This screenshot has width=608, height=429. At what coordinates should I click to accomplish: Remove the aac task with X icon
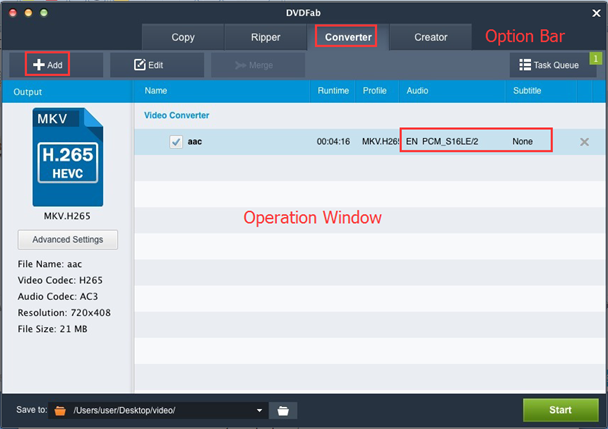click(x=584, y=142)
